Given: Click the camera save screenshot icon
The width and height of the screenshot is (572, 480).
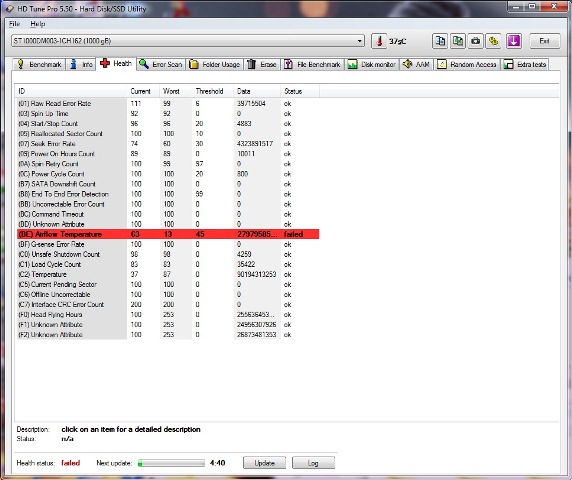Looking at the screenshot, I should click(x=476, y=41).
